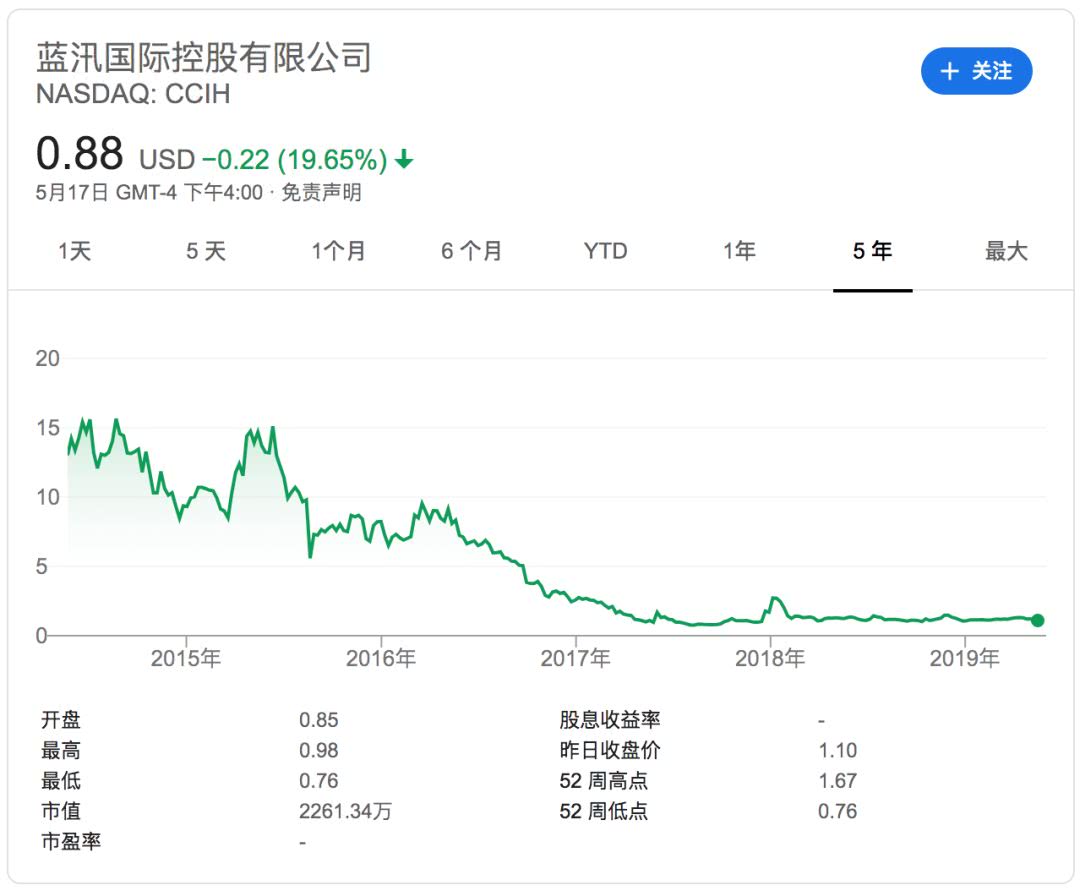Click the 市值 value 2261.34万
Viewport: 1080px width, 891px height.
[x=345, y=811]
